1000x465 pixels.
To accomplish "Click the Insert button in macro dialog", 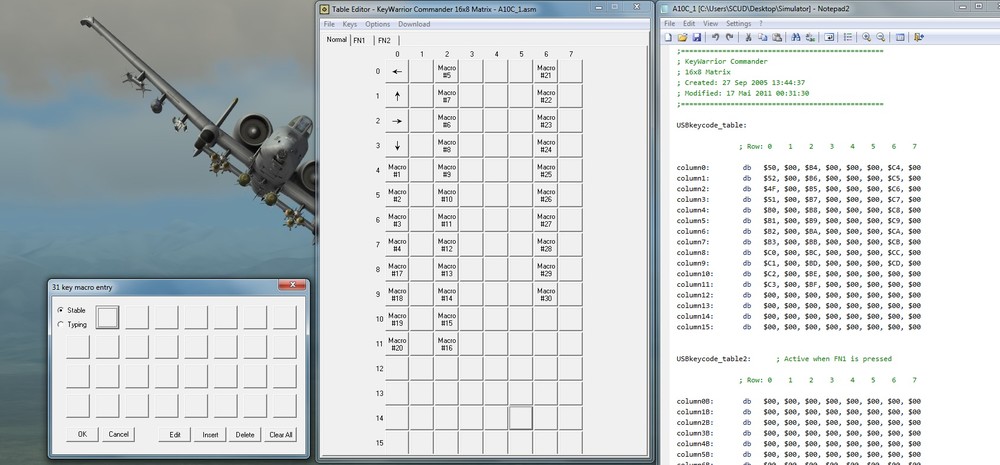I will point(210,434).
